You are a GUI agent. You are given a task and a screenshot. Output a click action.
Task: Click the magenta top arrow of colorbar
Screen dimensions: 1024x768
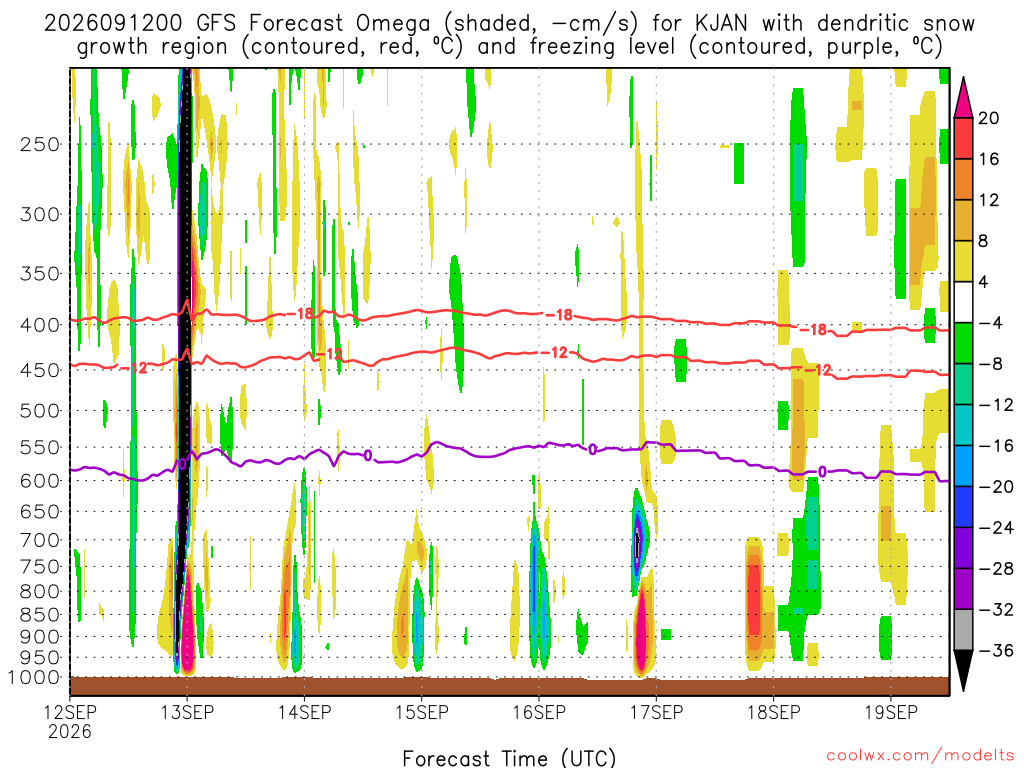[x=963, y=97]
